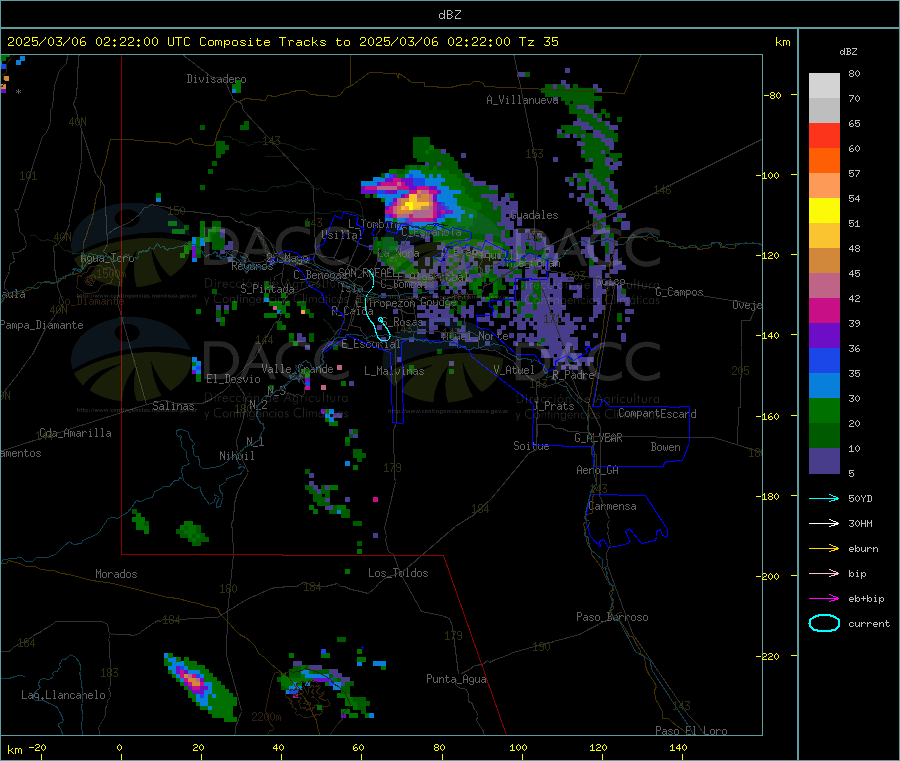The height and width of the screenshot is (761, 900).
Task: Click the 'J_Prats' place label
Action: [554, 406]
